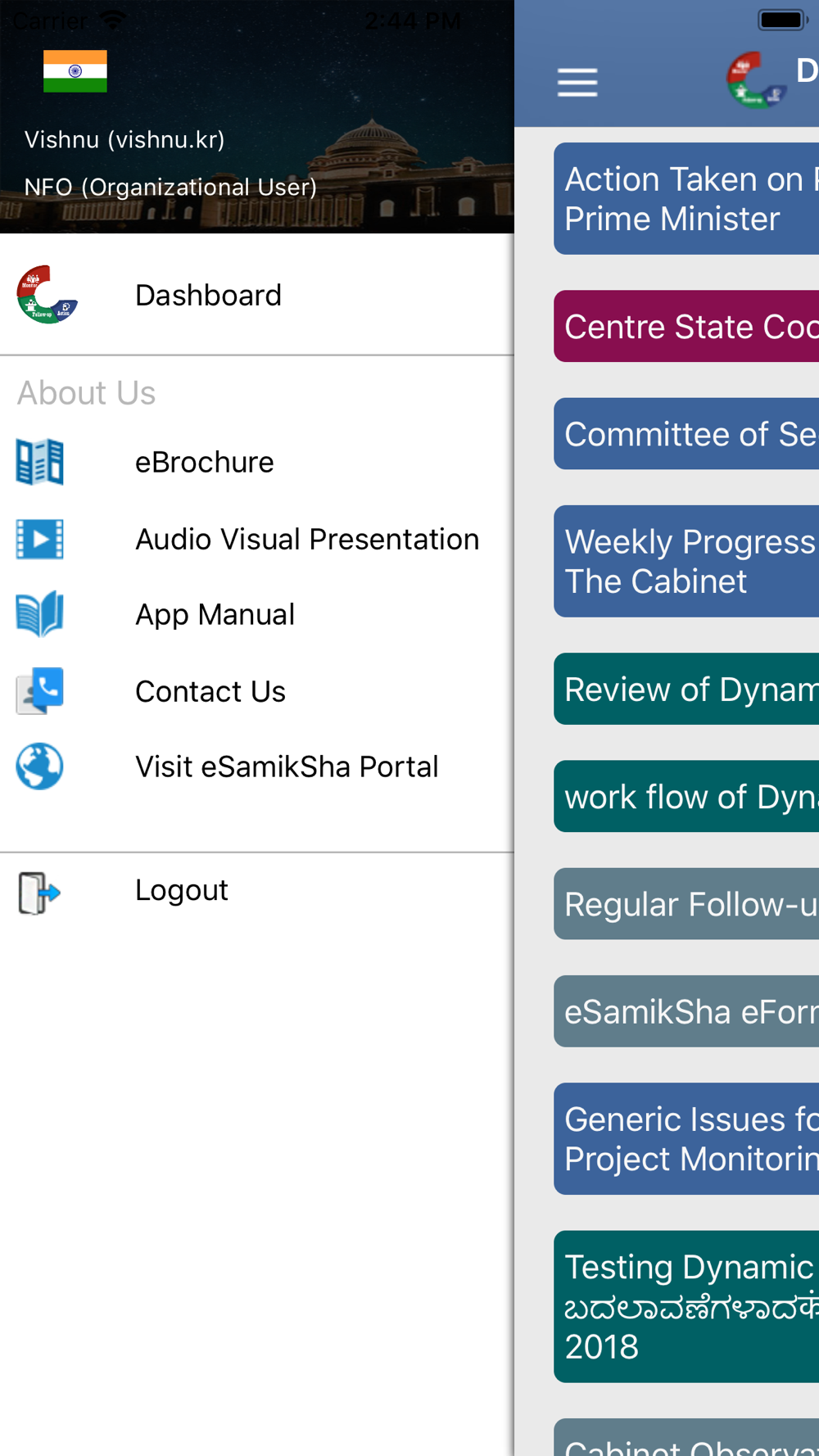Click the header eSamikSha logo
819x1456 pixels.
point(757,80)
